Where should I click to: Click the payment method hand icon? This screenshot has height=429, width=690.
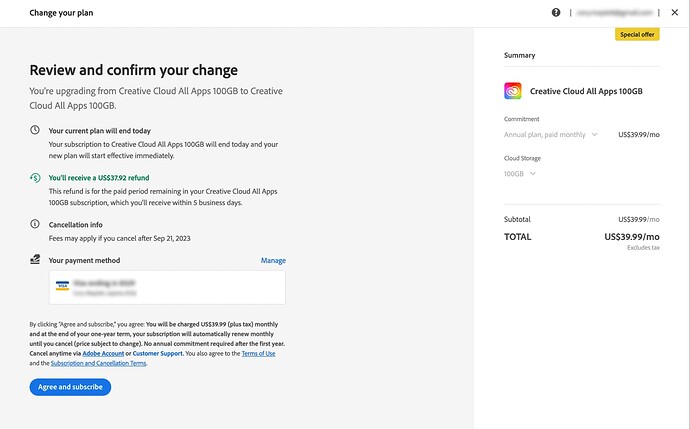click(x=35, y=259)
